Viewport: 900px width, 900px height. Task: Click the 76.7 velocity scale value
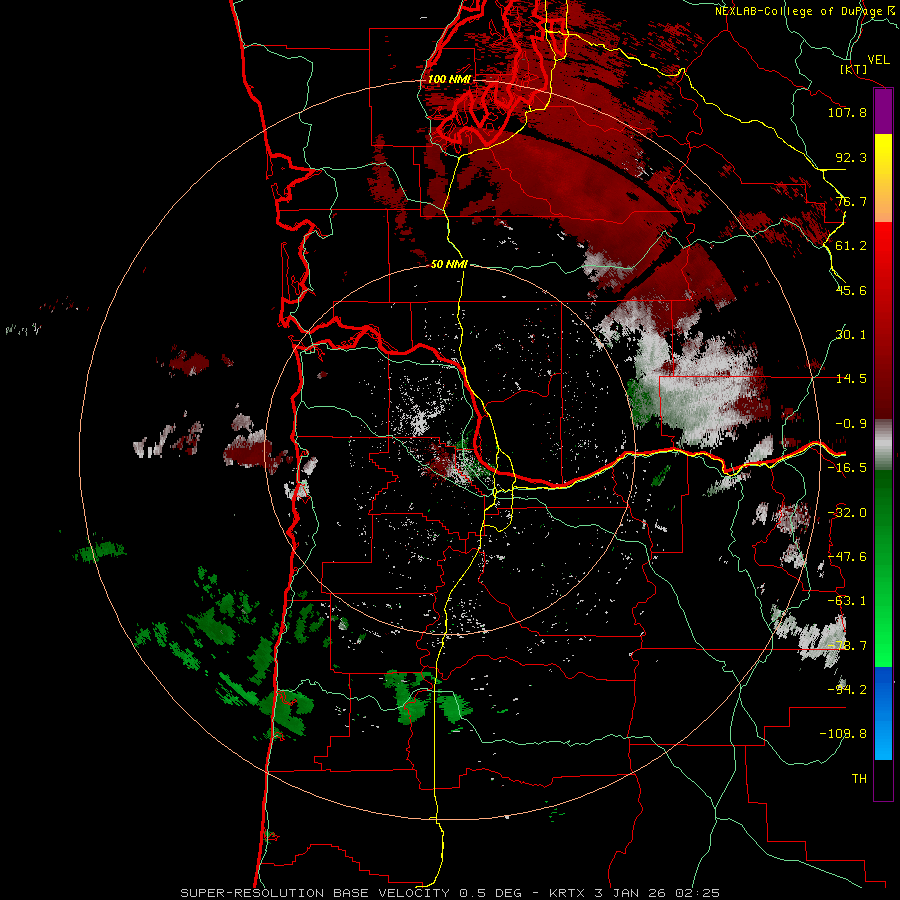click(x=851, y=201)
